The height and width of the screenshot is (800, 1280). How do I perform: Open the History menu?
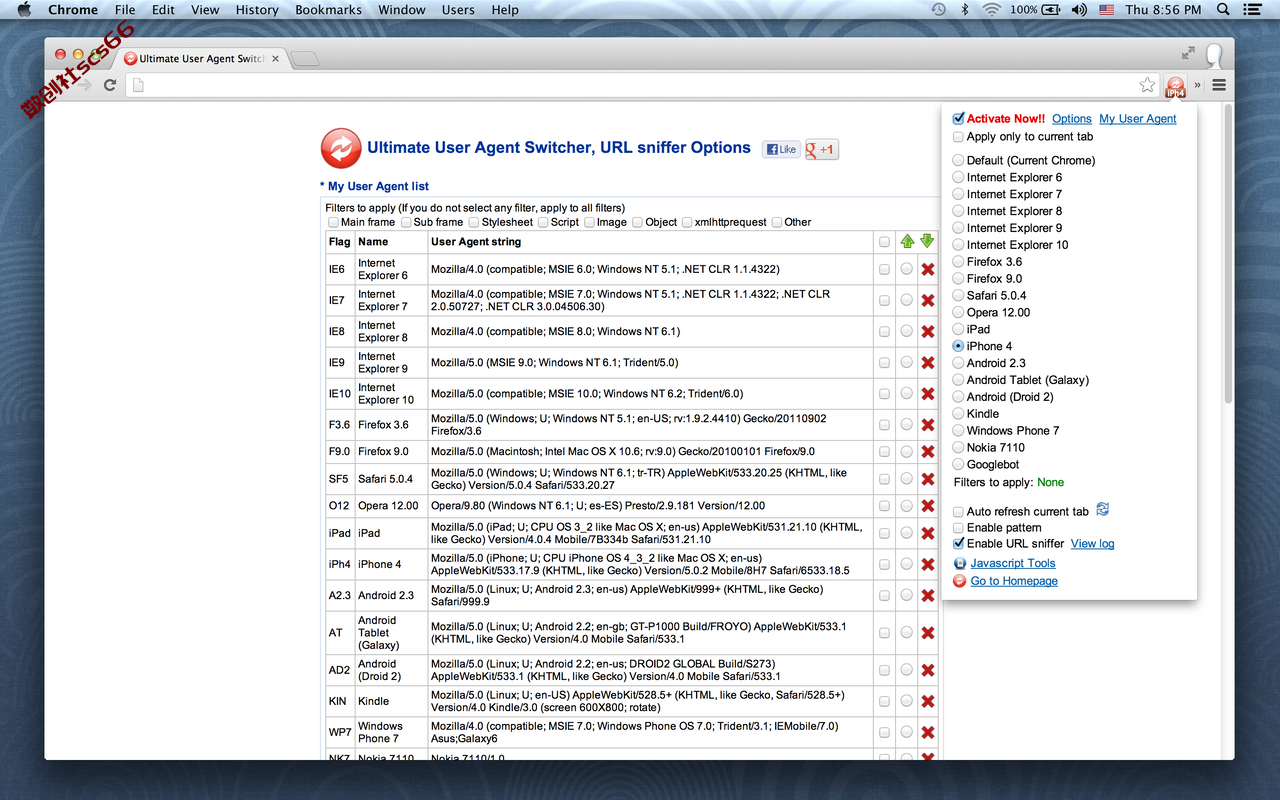click(x=257, y=9)
